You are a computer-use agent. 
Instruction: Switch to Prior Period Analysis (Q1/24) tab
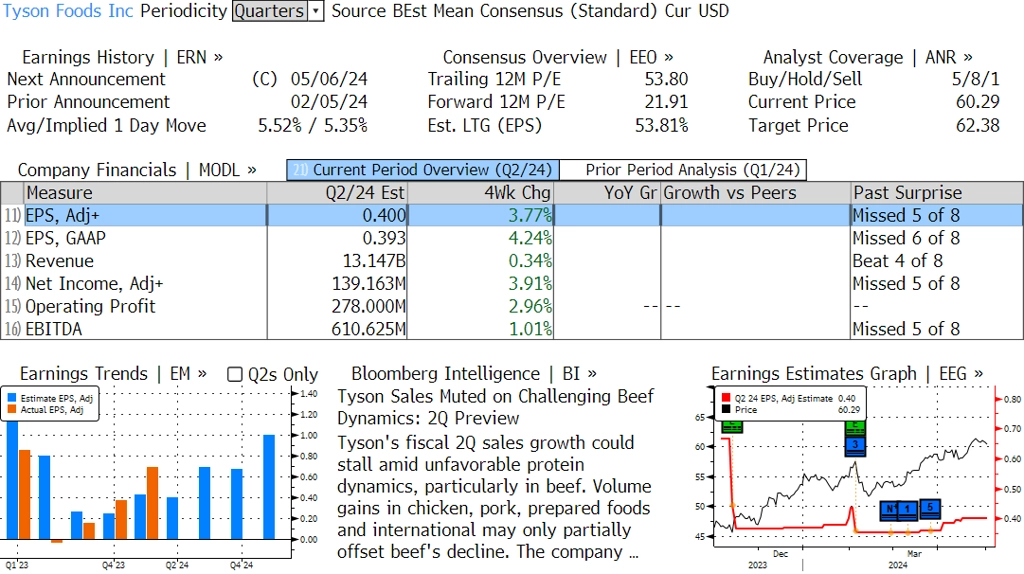tap(684, 170)
